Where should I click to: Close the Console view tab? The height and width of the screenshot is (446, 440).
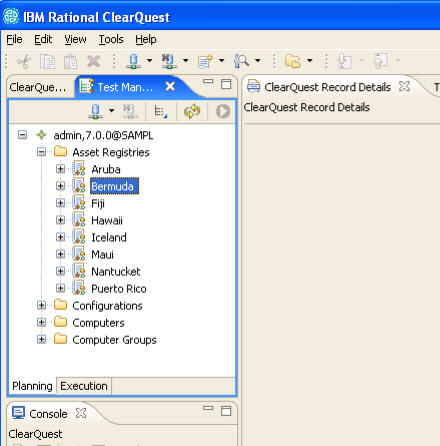[81, 413]
